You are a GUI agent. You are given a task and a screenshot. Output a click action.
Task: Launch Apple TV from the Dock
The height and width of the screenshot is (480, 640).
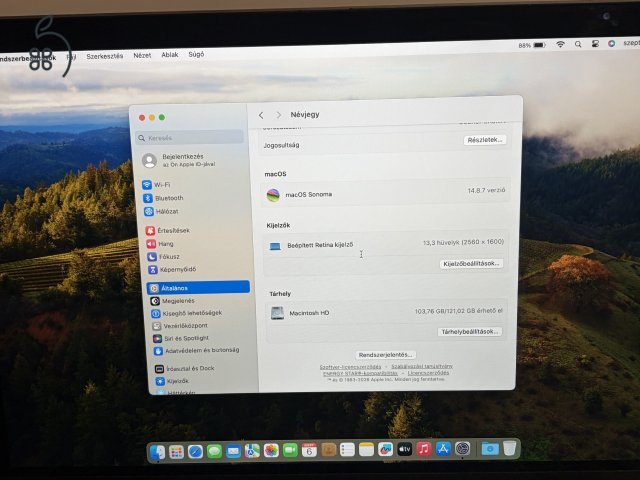404,449
